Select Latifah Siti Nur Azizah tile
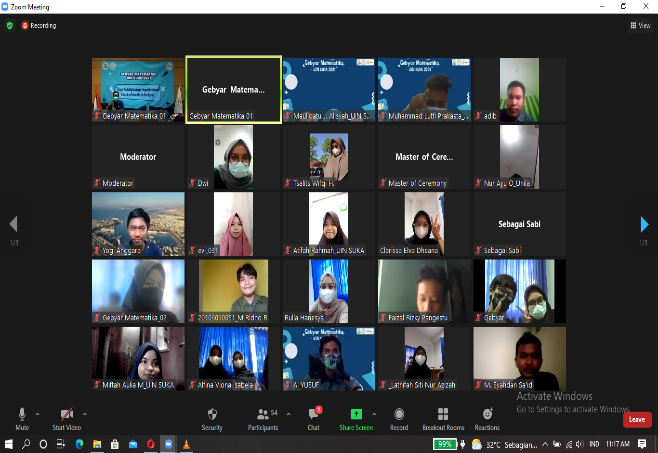The height and width of the screenshot is (453, 658). pyautogui.click(x=424, y=359)
